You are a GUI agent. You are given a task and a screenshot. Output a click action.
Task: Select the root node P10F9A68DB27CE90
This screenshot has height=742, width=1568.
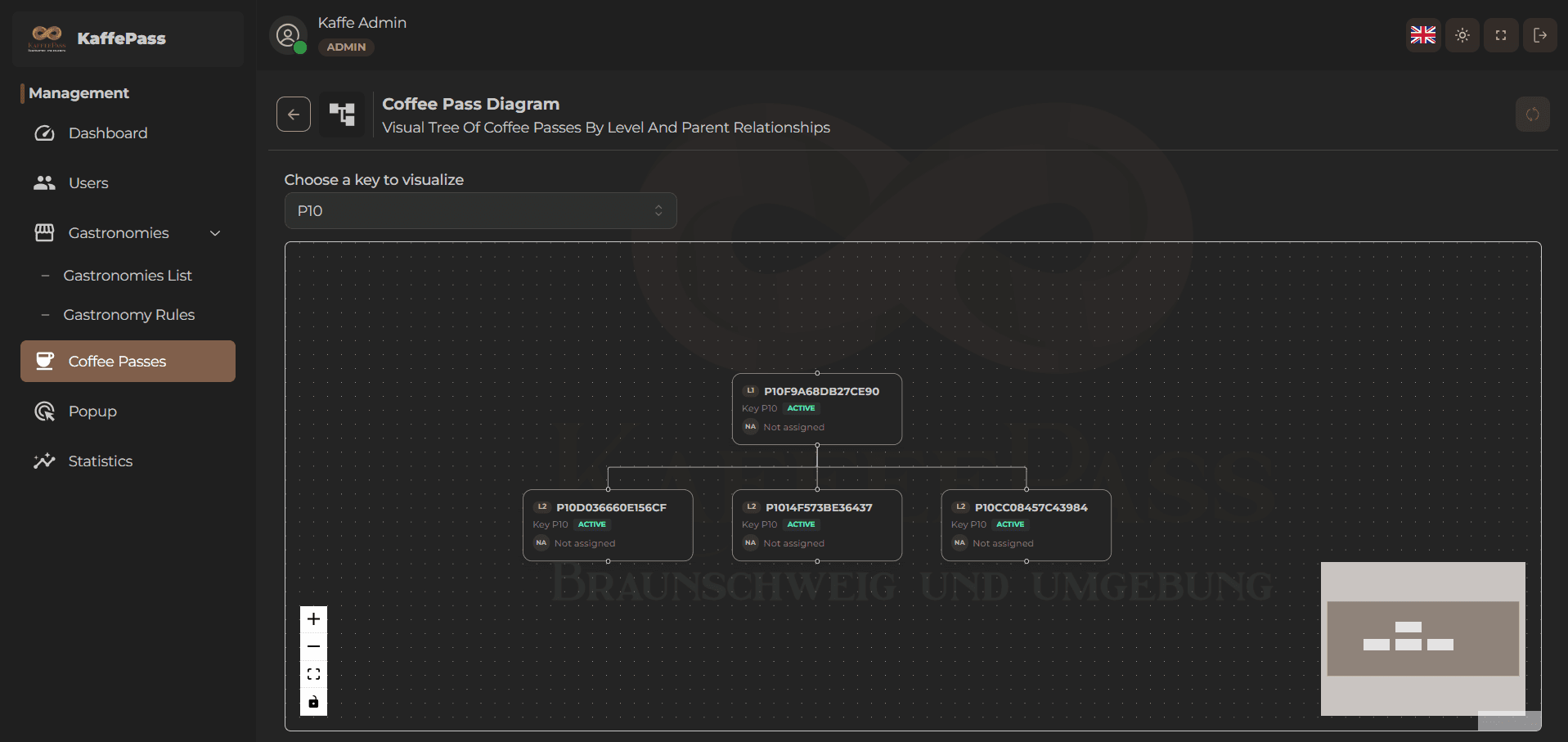(x=816, y=409)
